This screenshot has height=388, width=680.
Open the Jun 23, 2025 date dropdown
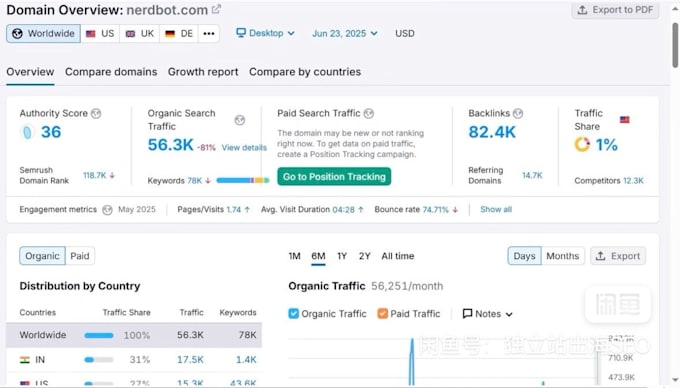coord(345,33)
